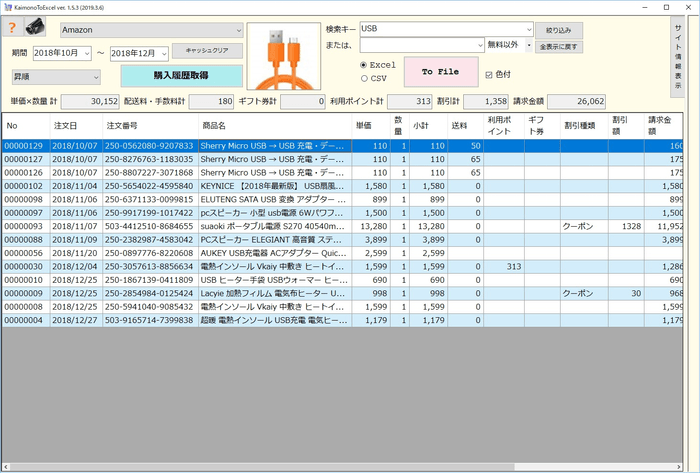Select the Excel output radio button
Viewport: 700px width, 473px height.
pos(364,64)
